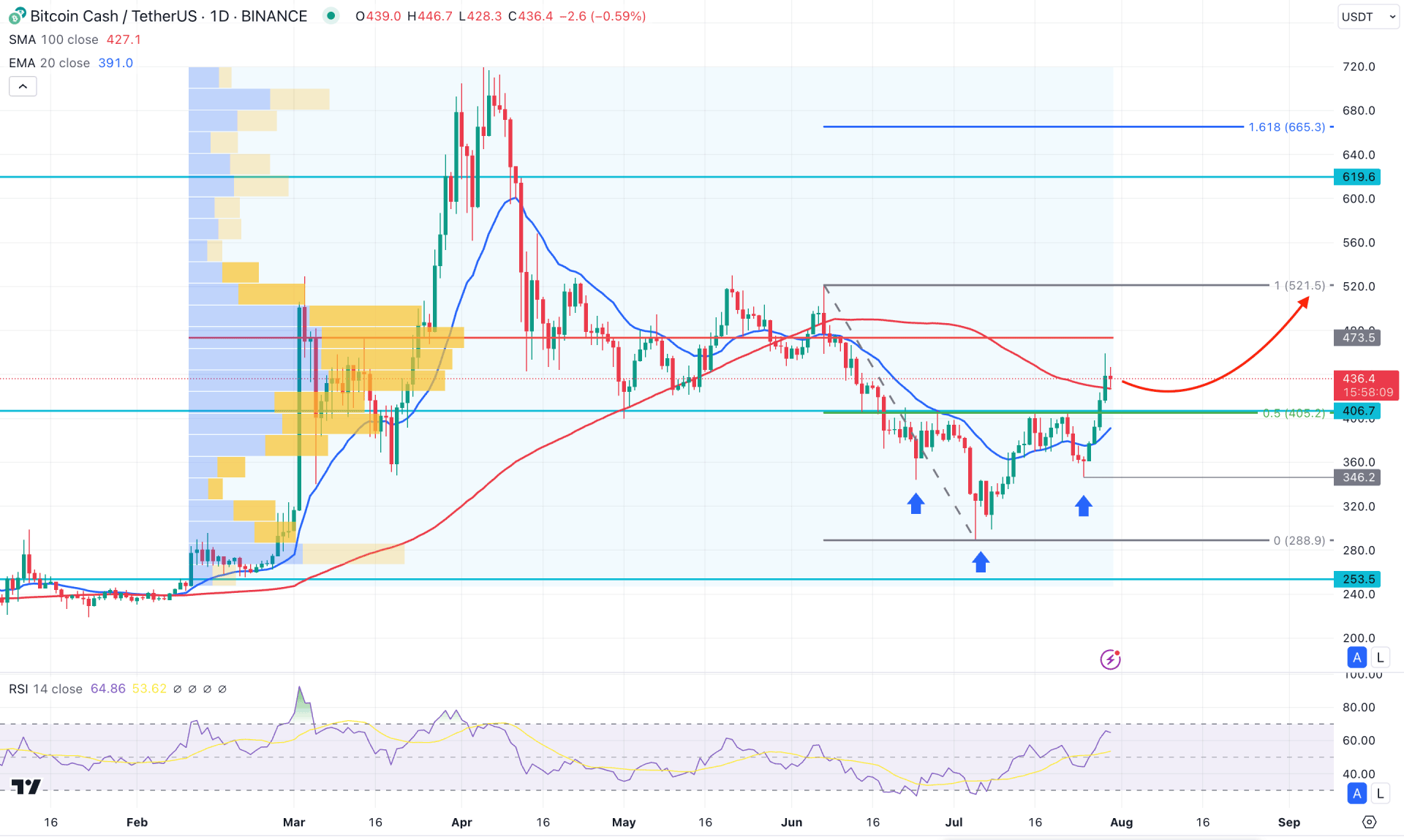This screenshot has height=840, width=1404.
Task: Click the Aug date on the time axis
Action: click(x=1121, y=822)
